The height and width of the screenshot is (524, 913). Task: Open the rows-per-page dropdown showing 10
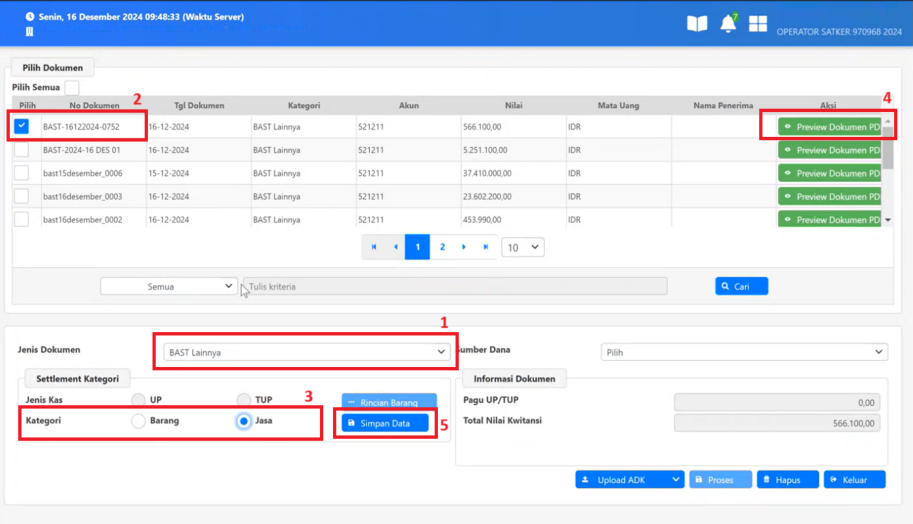[522, 247]
